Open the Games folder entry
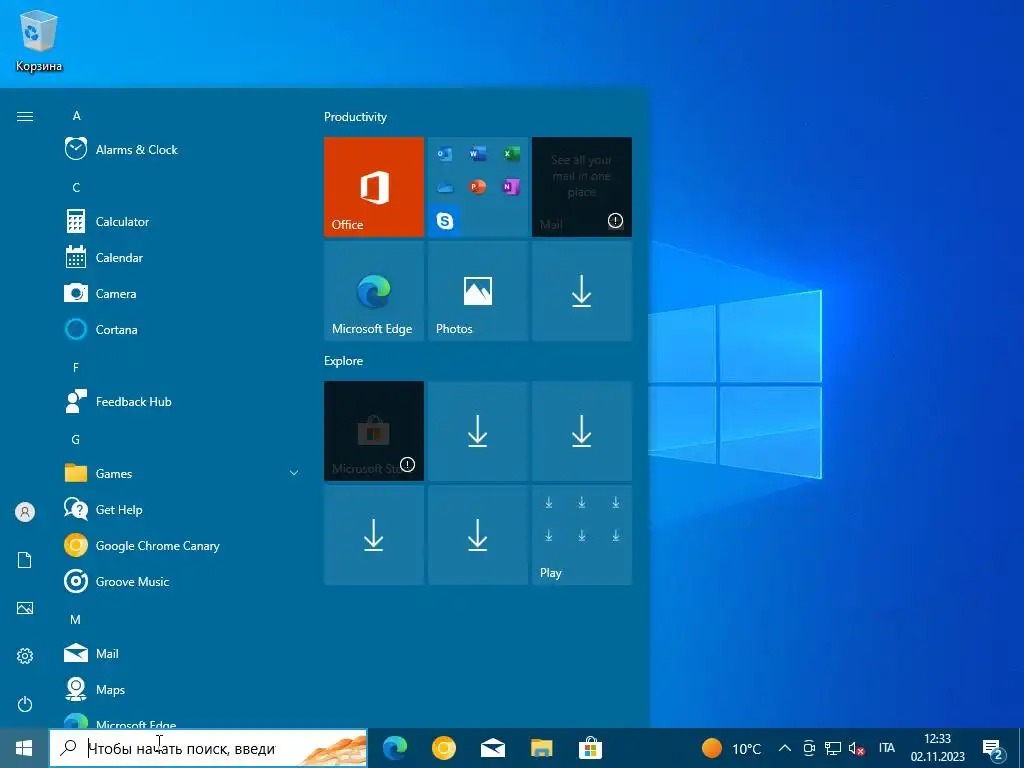This screenshot has width=1024, height=768. (x=182, y=473)
